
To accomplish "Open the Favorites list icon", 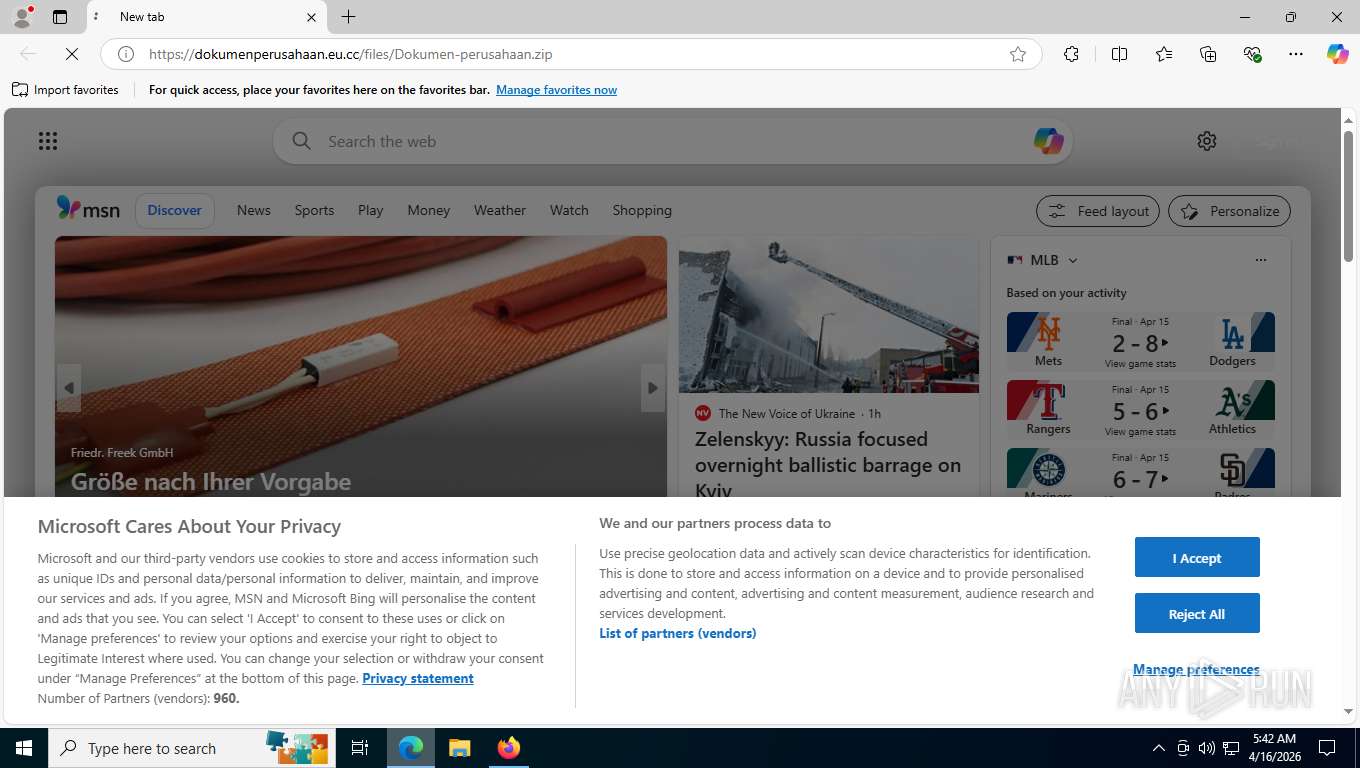I will coord(1164,54).
